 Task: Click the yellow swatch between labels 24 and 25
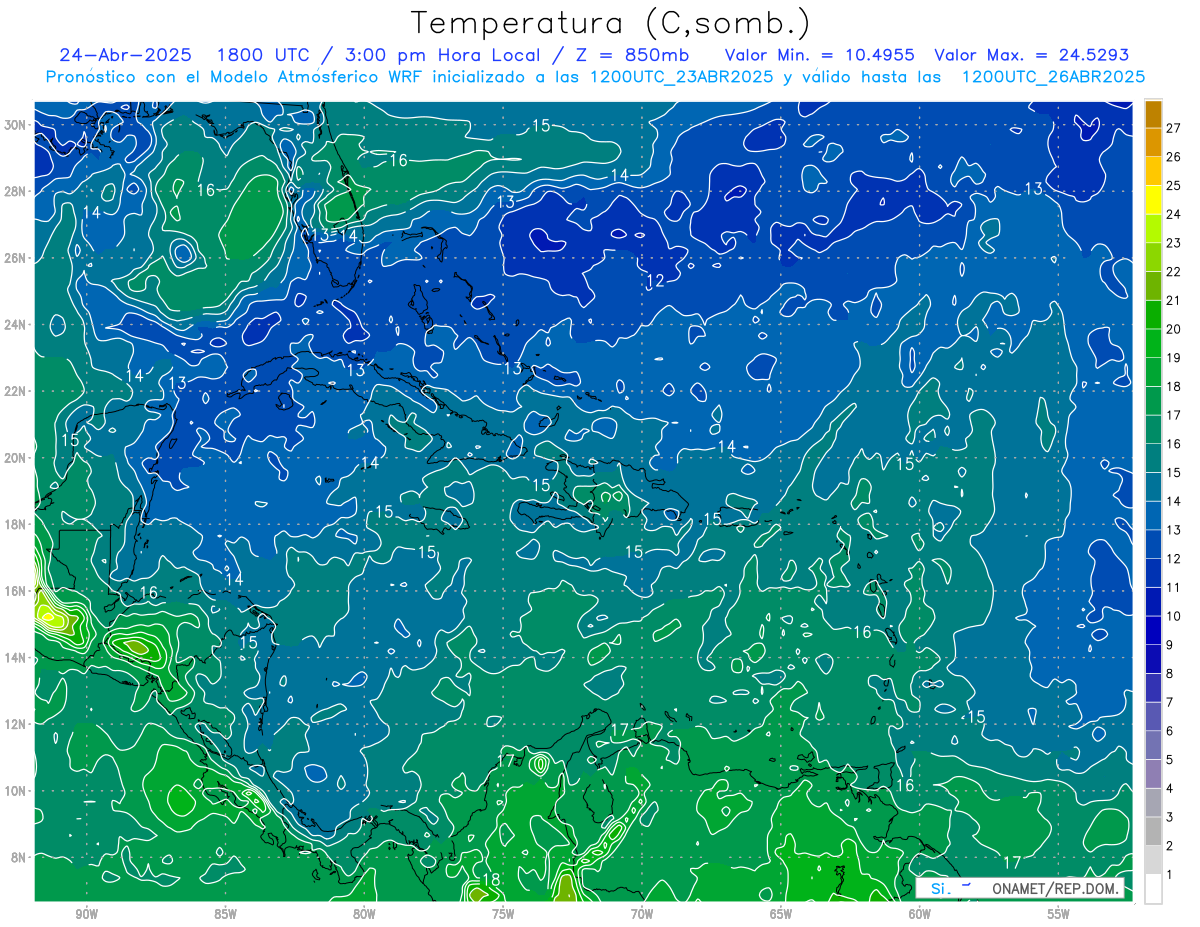point(1153,200)
